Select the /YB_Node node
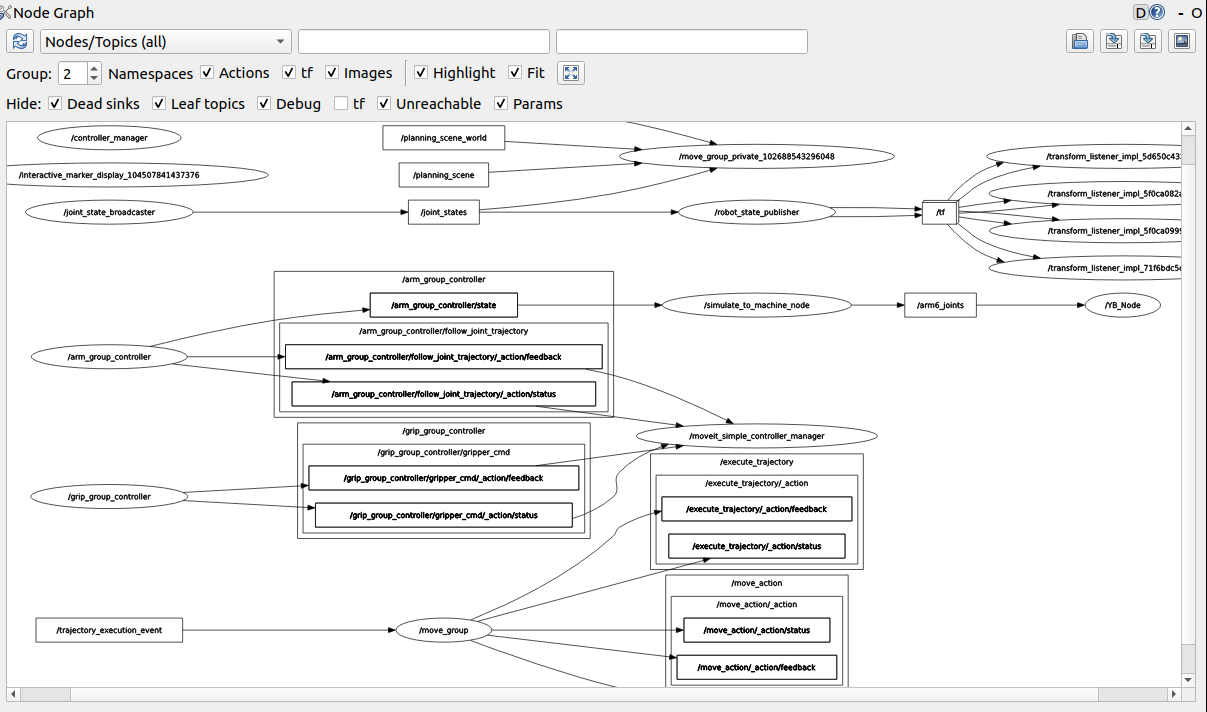1207x712 pixels. point(1123,305)
